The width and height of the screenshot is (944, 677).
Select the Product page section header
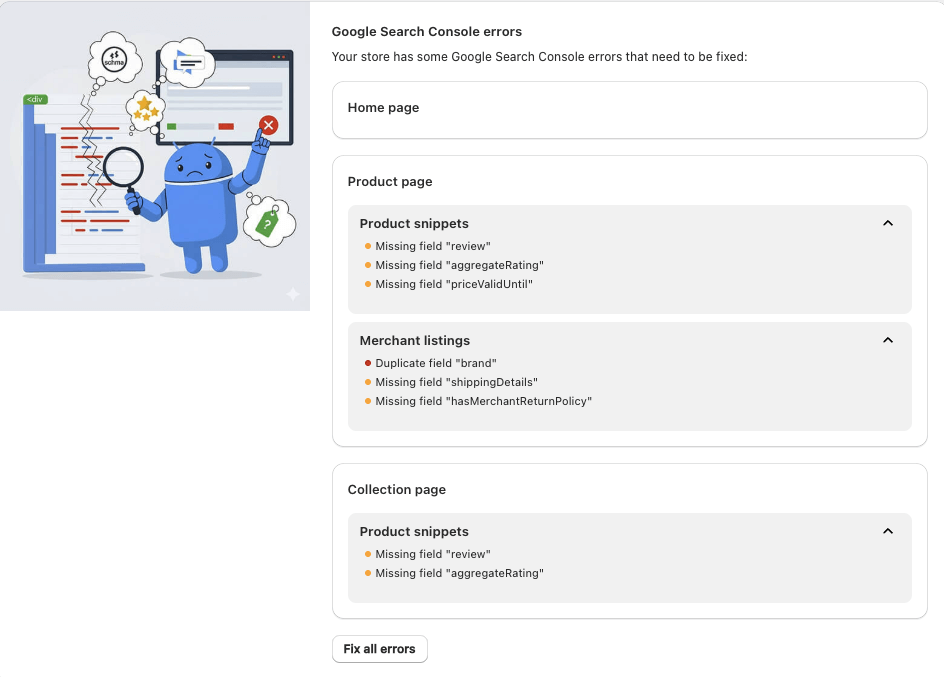[x=390, y=182]
